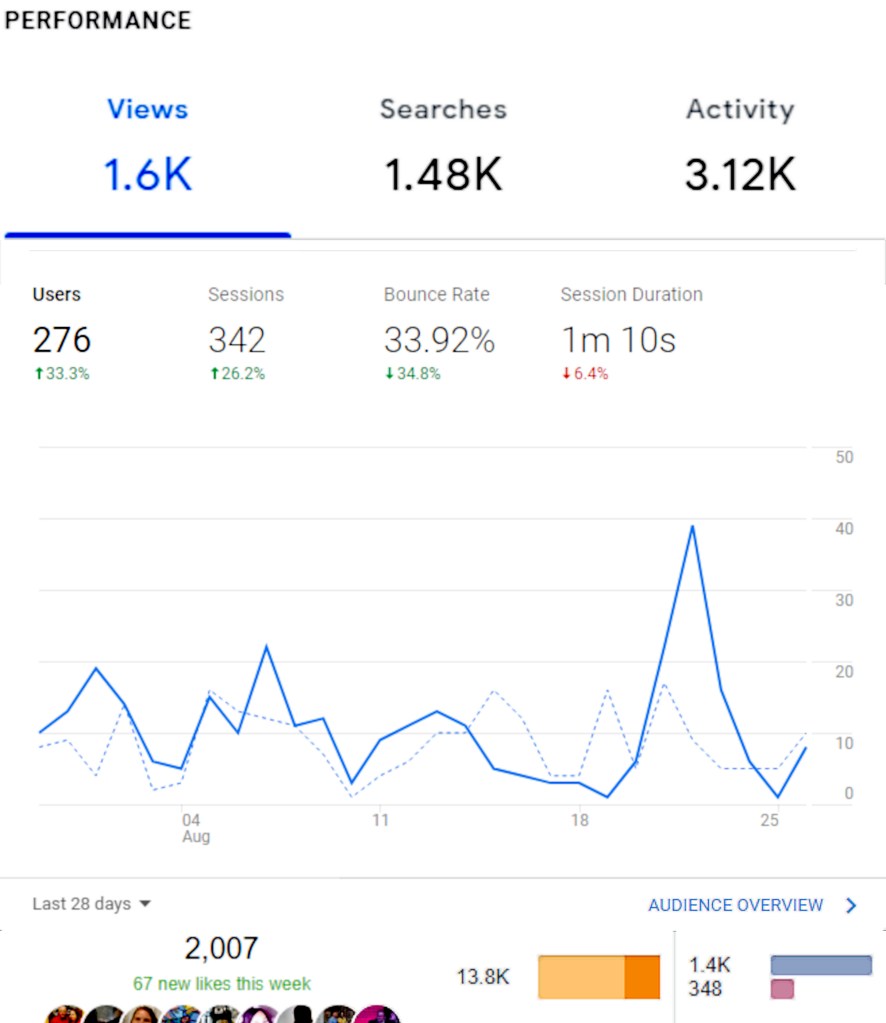Select the 276 Users metric value
The image size is (886, 1023).
point(62,340)
